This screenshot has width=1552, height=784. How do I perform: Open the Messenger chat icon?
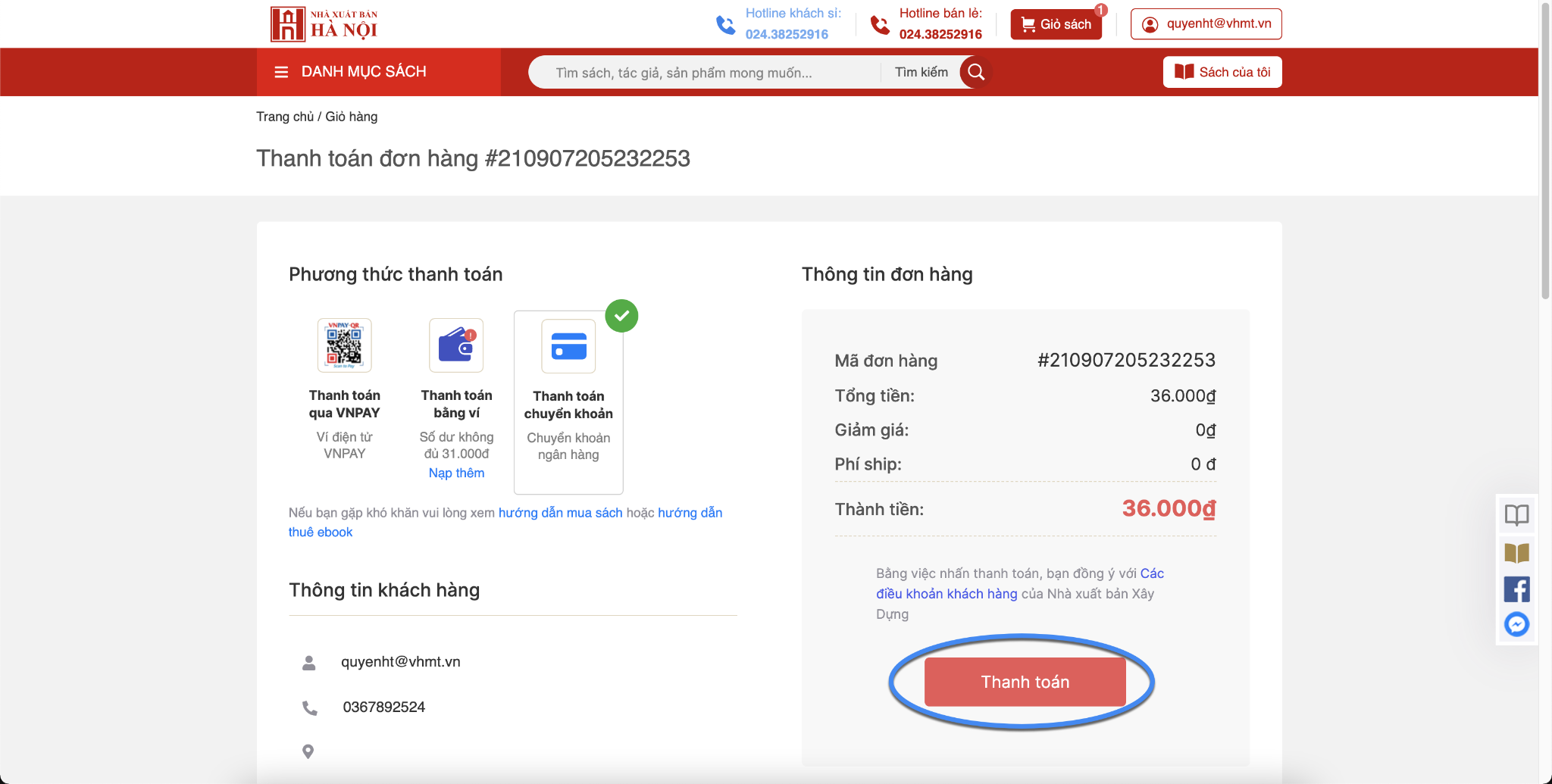1516,624
